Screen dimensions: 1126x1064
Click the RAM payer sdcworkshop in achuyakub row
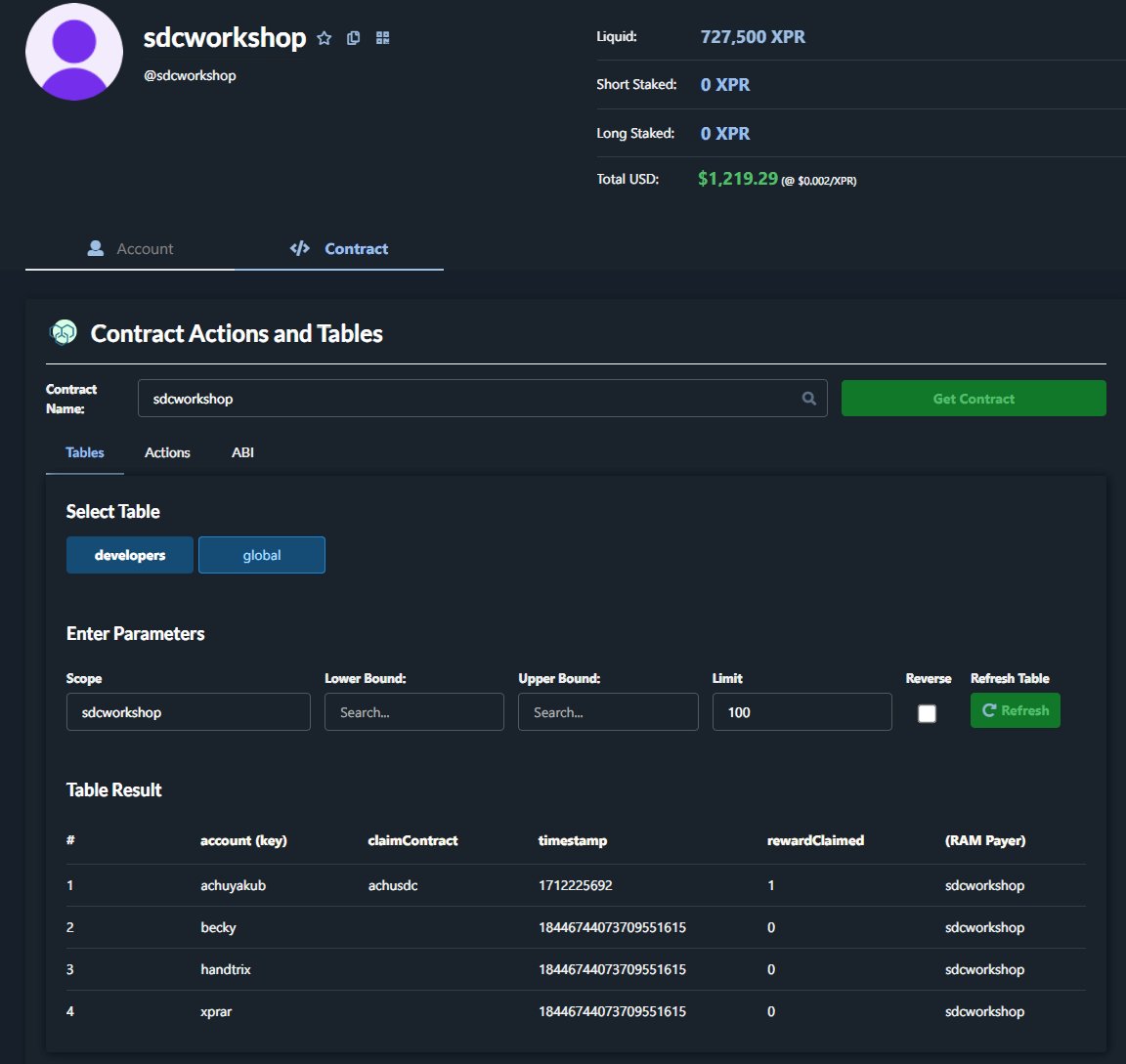tap(984, 886)
